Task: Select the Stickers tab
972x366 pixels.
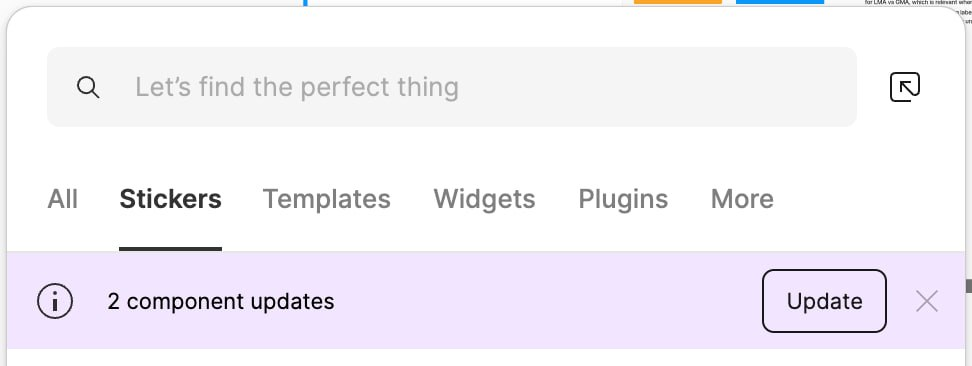Action: [170, 199]
